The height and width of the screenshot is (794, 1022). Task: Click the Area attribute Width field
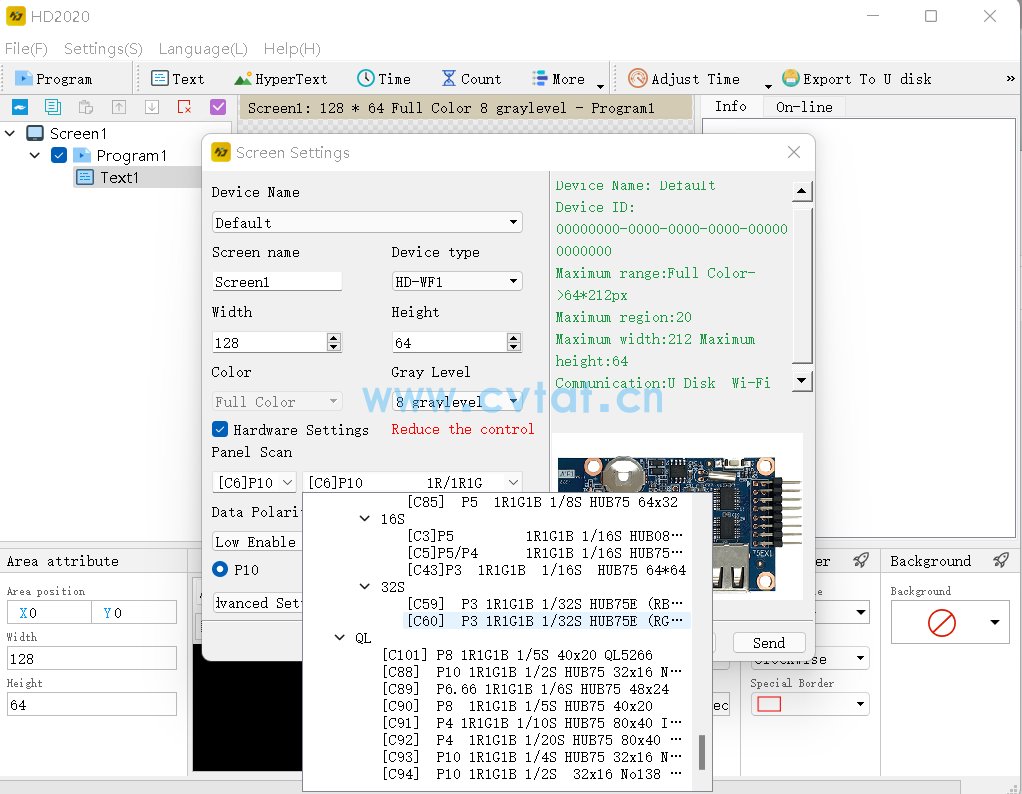click(91, 658)
